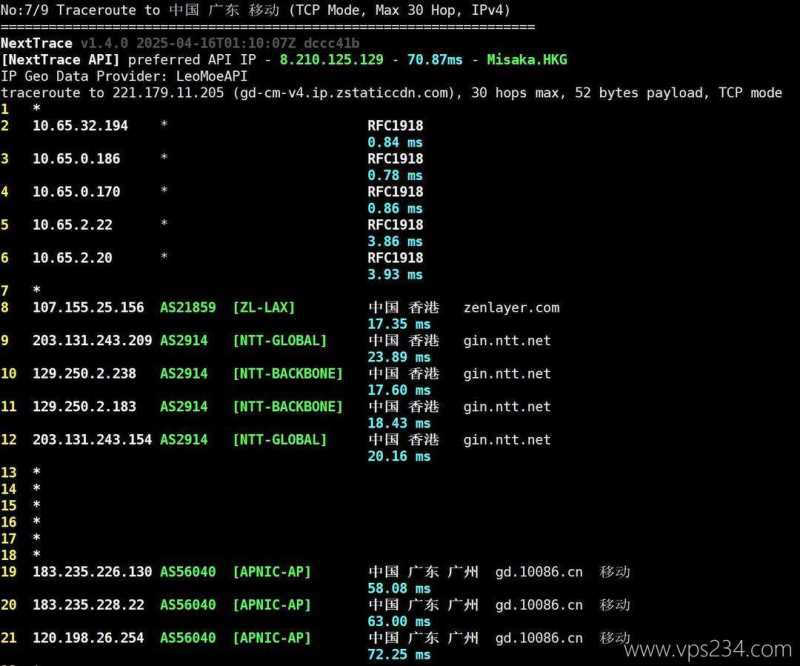
Task: Click the zenlayer.com domain at hop 8
Action: pos(511,308)
